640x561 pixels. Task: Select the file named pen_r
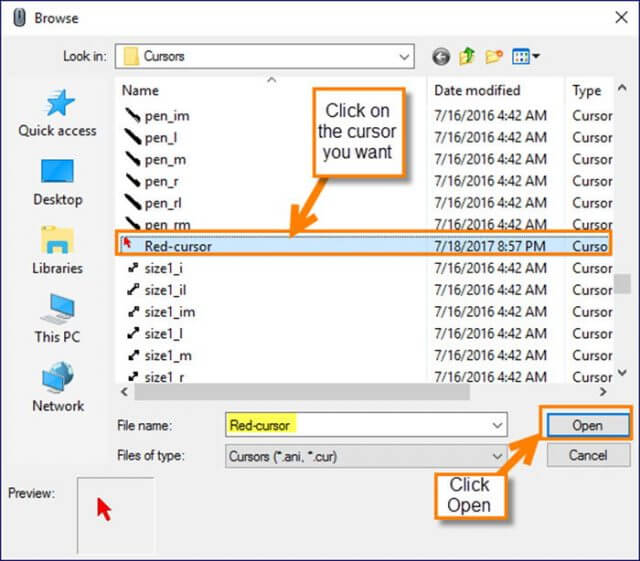(162, 181)
